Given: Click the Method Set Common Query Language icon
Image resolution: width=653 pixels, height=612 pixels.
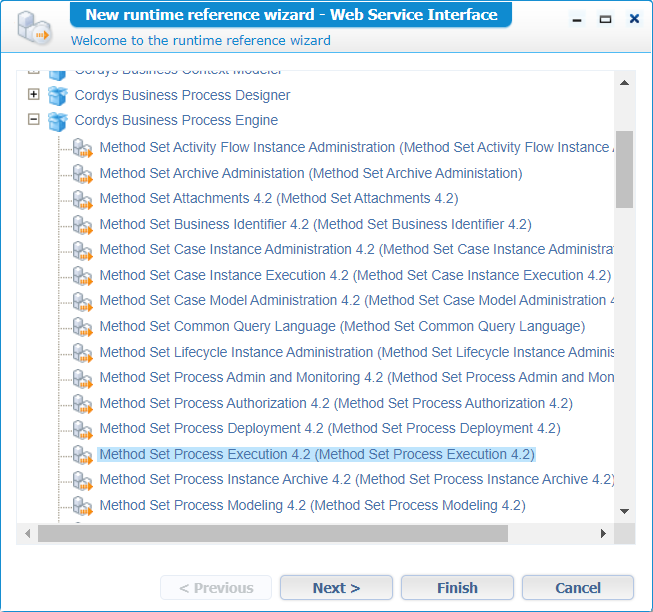Looking at the screenshot, I should click(x=82, y=327).
